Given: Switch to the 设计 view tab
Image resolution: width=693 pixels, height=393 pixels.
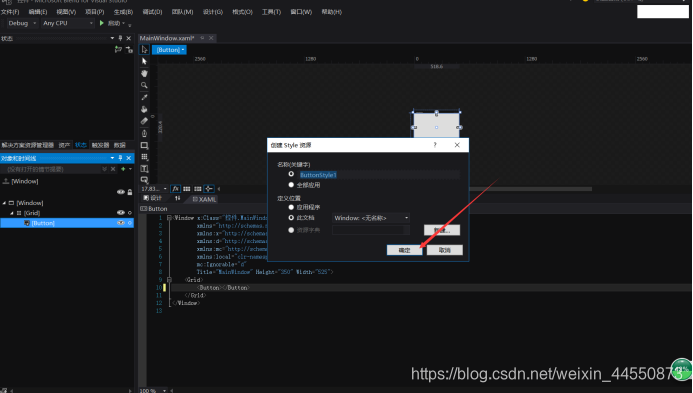Looking at the screenshot, I should click(x=153, y=198).
